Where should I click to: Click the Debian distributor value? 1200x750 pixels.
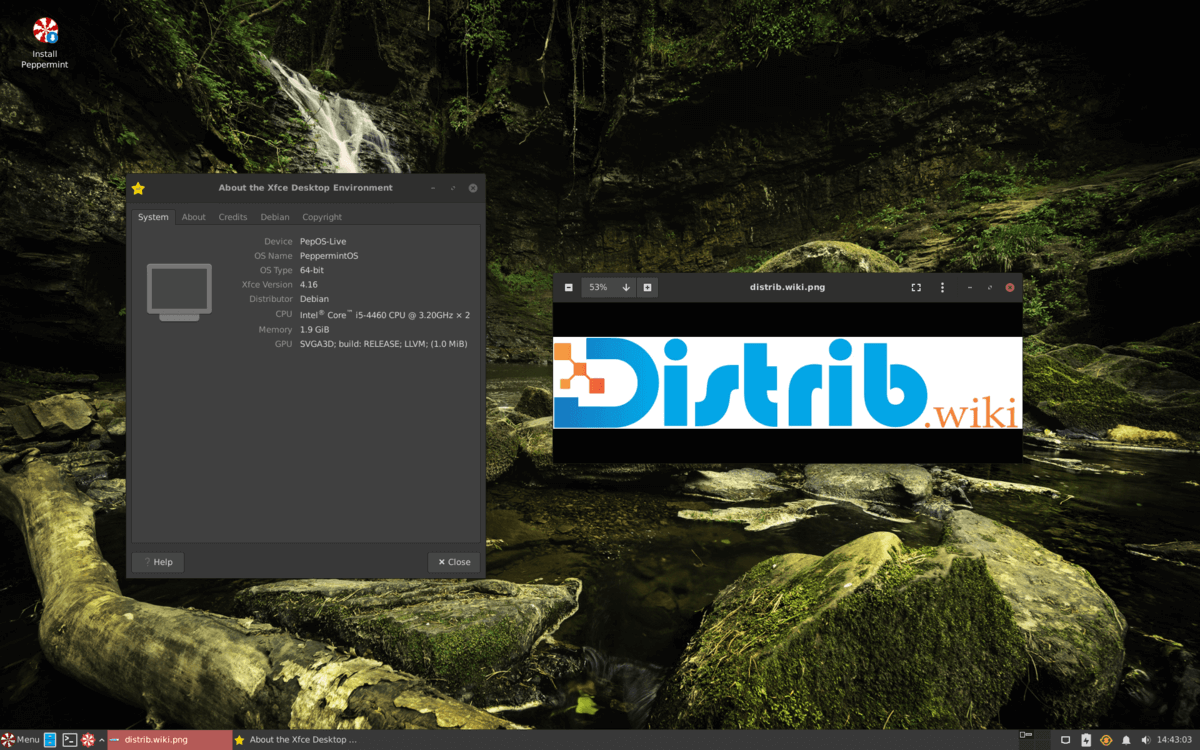point(314,299)
